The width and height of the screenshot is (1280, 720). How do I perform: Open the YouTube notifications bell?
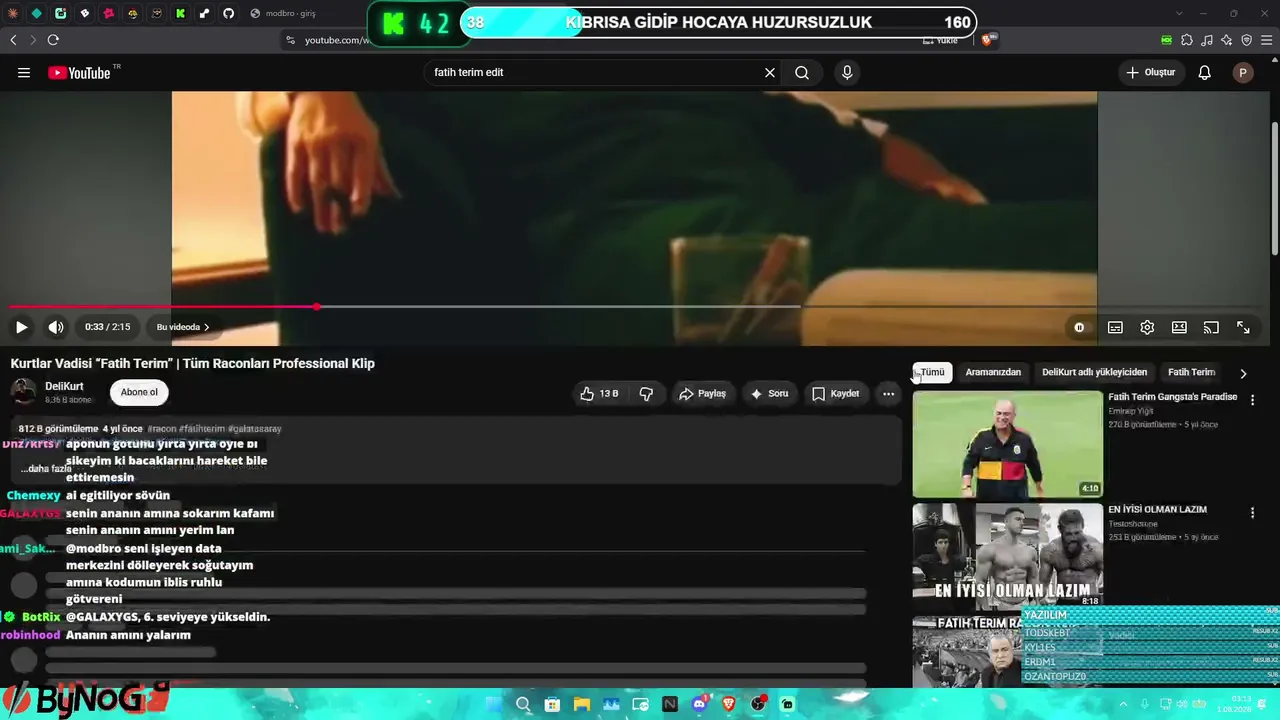1205,73
